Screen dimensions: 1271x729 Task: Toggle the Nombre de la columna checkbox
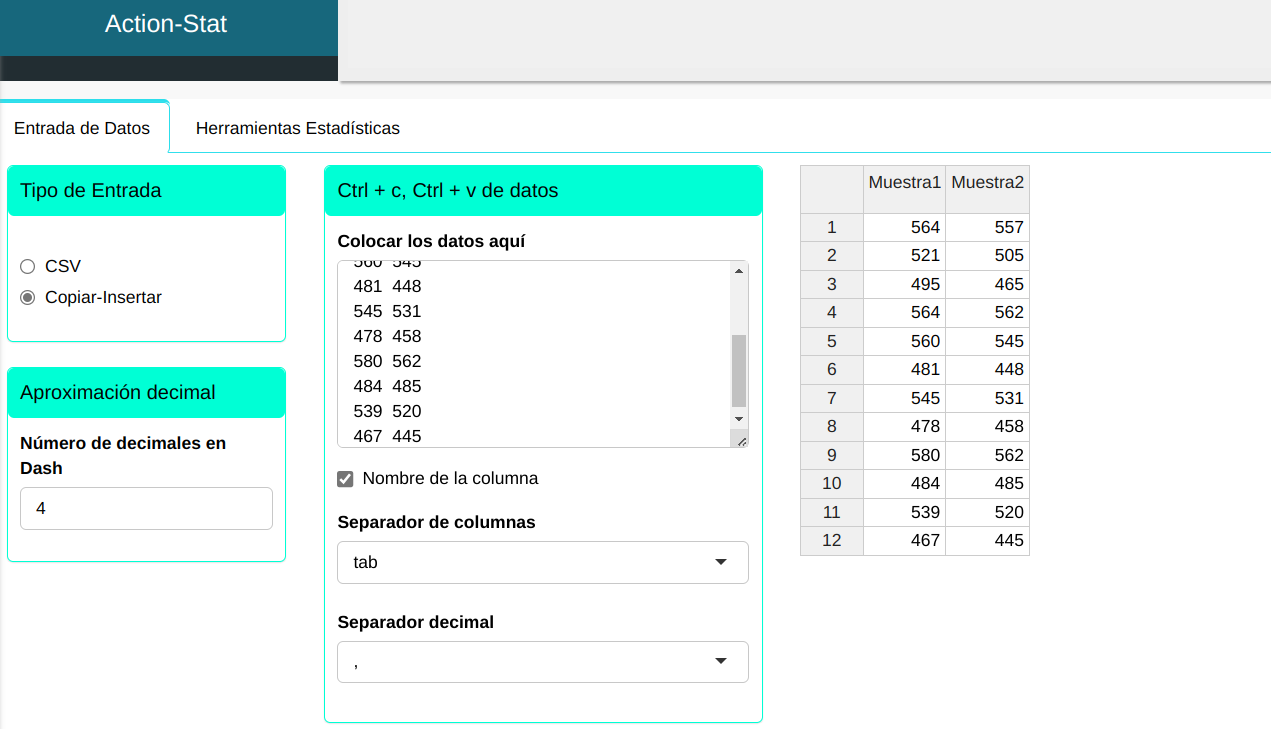click(345, 479)
